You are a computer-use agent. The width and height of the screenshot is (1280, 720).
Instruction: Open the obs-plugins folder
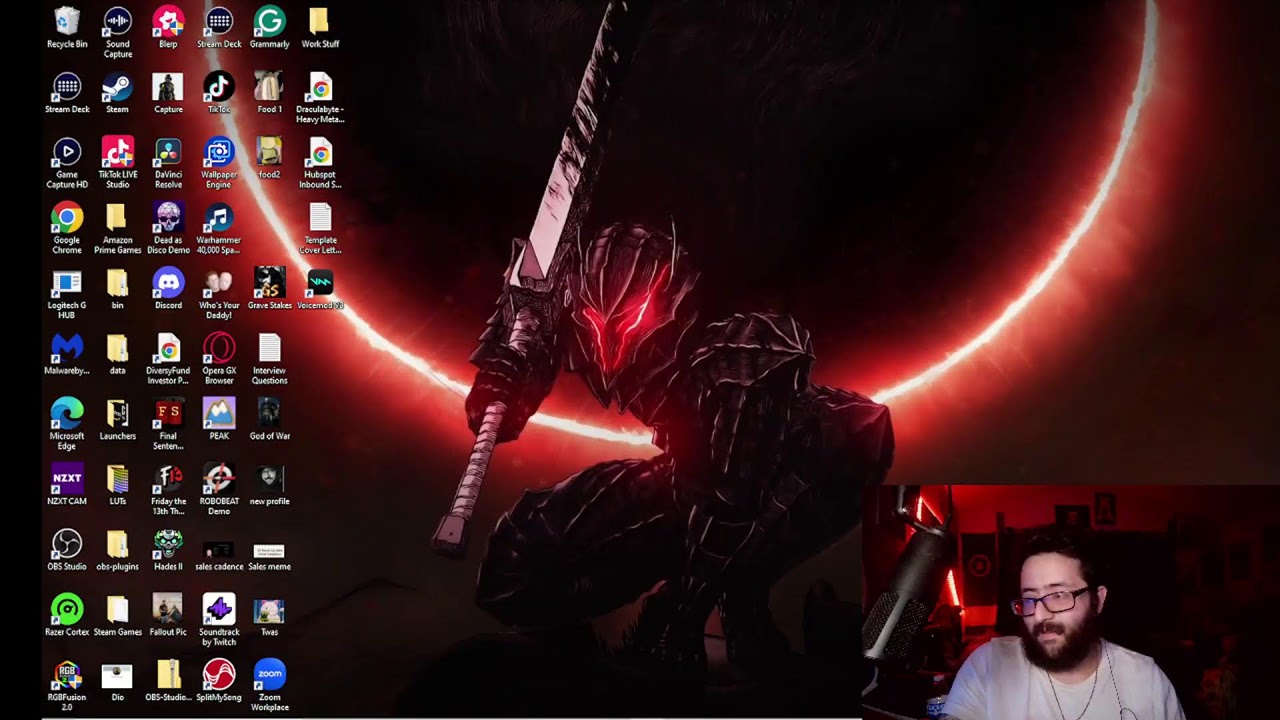click(x=118, y=550)
